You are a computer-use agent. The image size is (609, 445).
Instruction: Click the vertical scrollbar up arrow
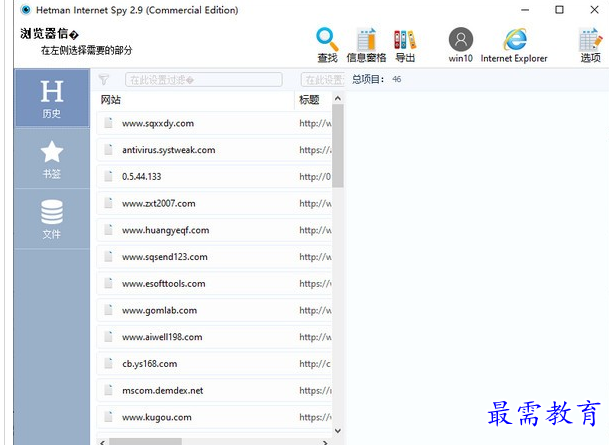(338, 99)
